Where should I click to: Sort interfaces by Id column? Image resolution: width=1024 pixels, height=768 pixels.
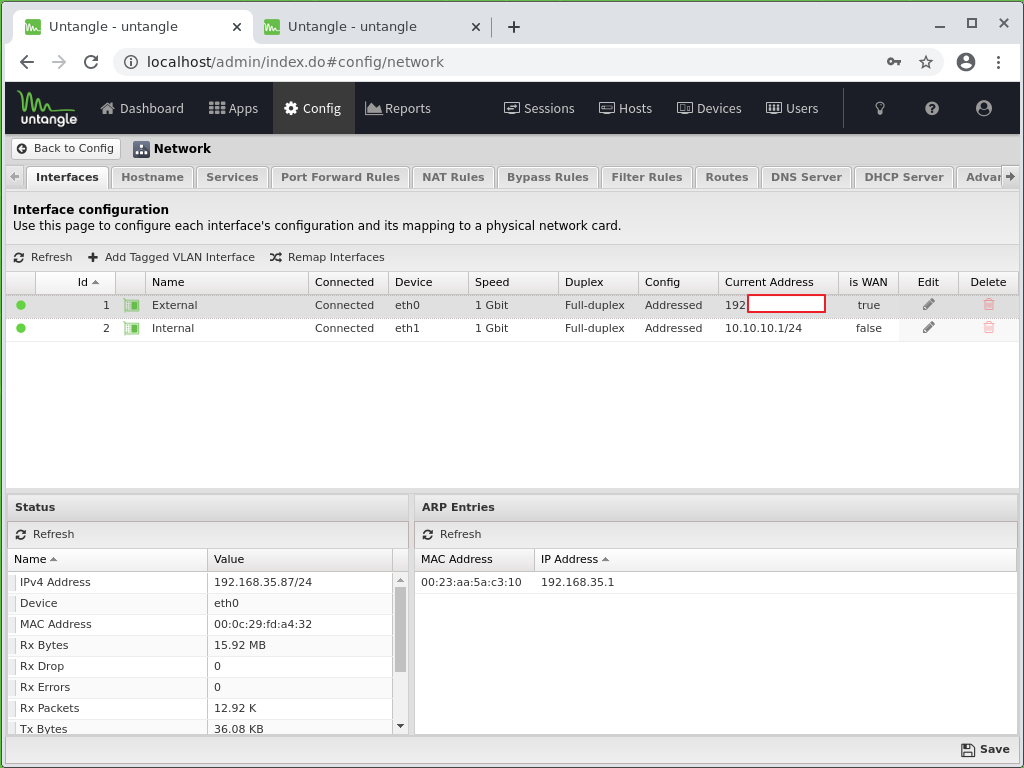coord(76,282)
